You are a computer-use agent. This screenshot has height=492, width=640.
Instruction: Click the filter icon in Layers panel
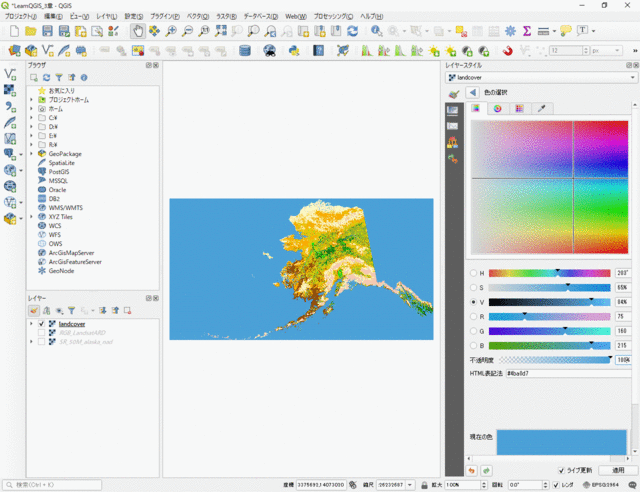click(x=71, y=310)
